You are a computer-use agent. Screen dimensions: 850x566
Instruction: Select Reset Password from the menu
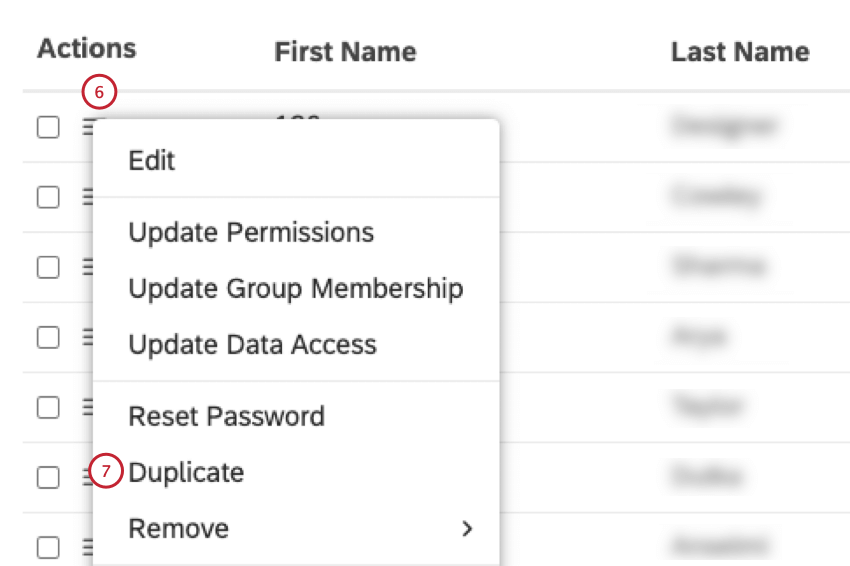(226, 416)
